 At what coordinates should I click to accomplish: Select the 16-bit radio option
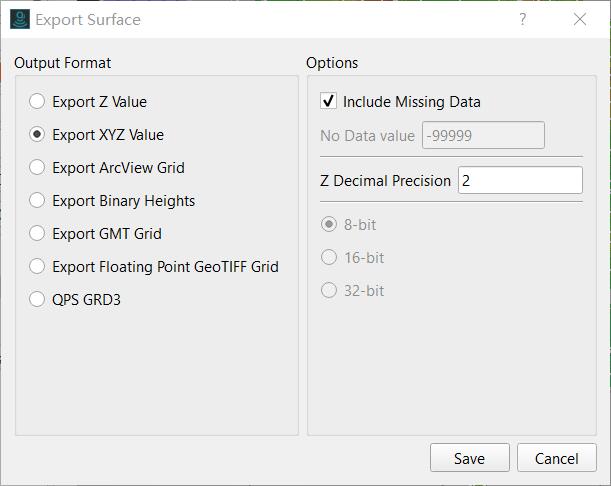[328, 258]
